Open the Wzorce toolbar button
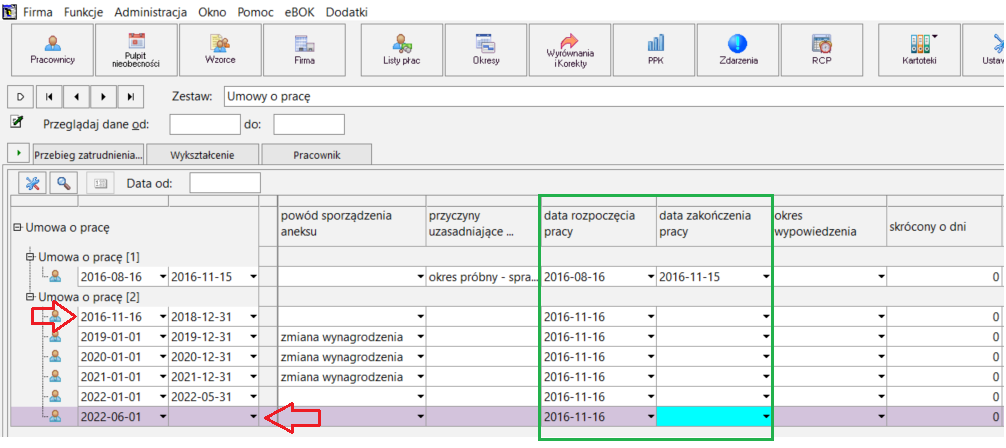This screenshot has height=448, width=1006. pos(220,50)
